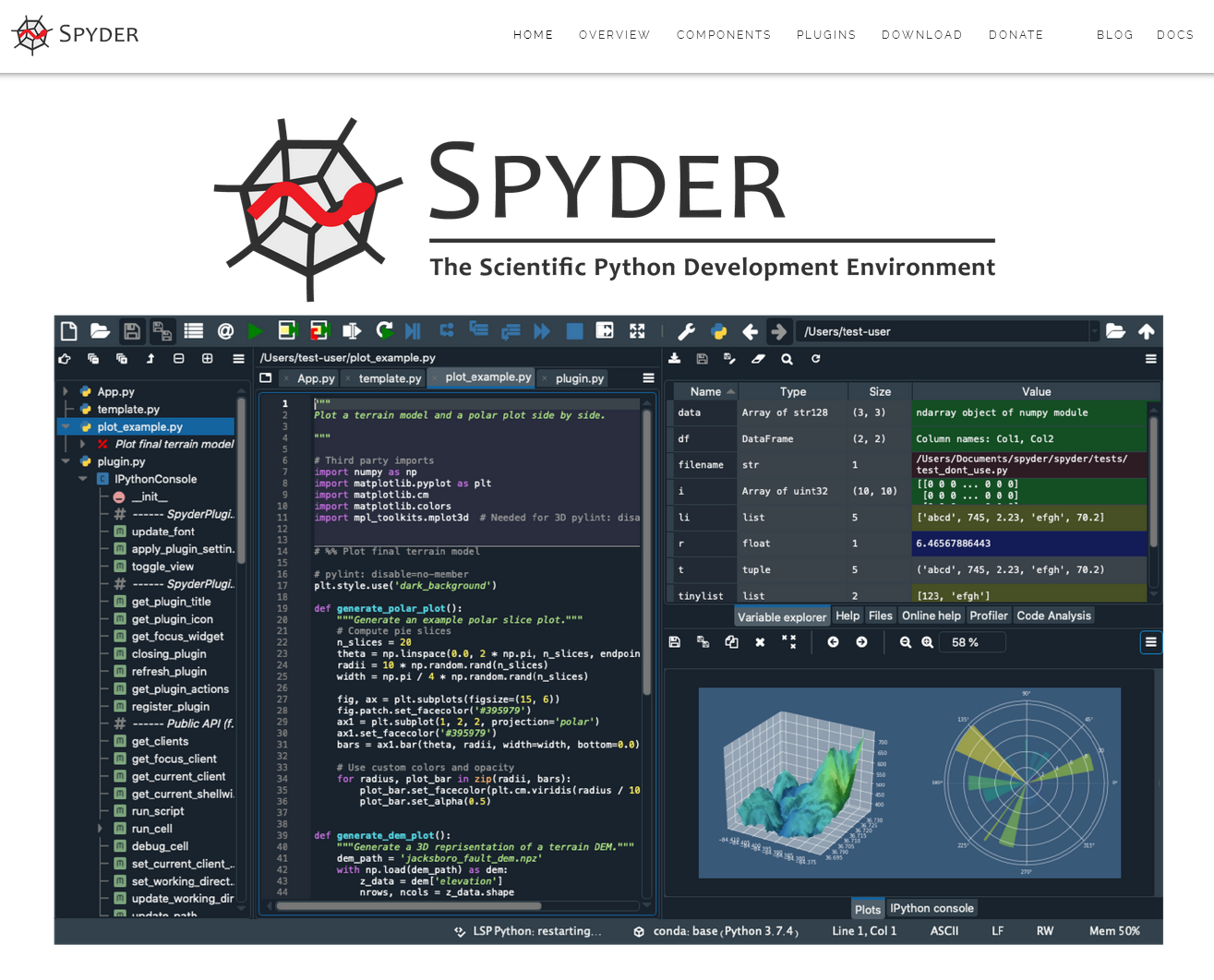Expand the App.py tree node

point(66,391)
